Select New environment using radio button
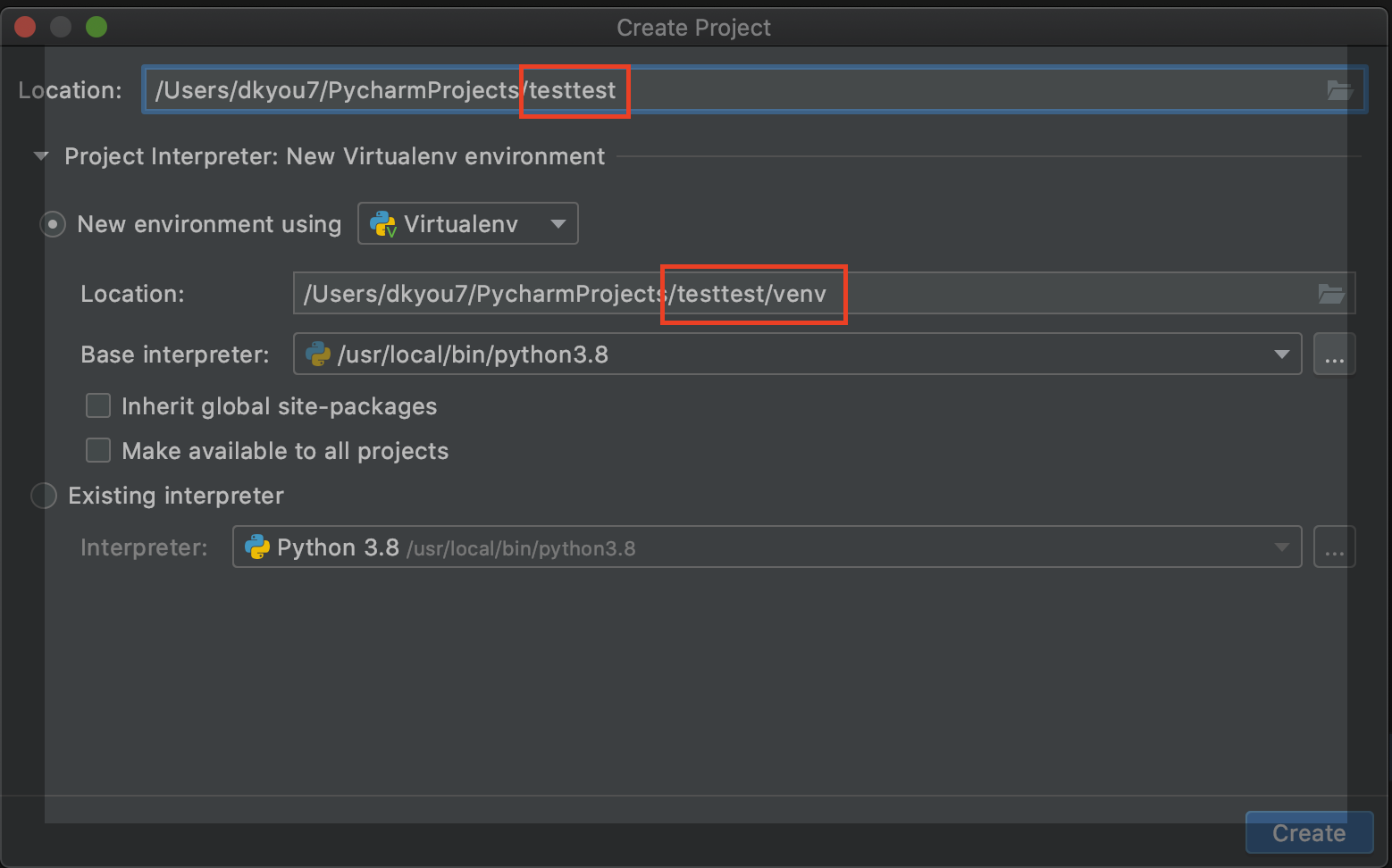The image size is (1392, 868). pyautogui.click(x=53, y=224)
